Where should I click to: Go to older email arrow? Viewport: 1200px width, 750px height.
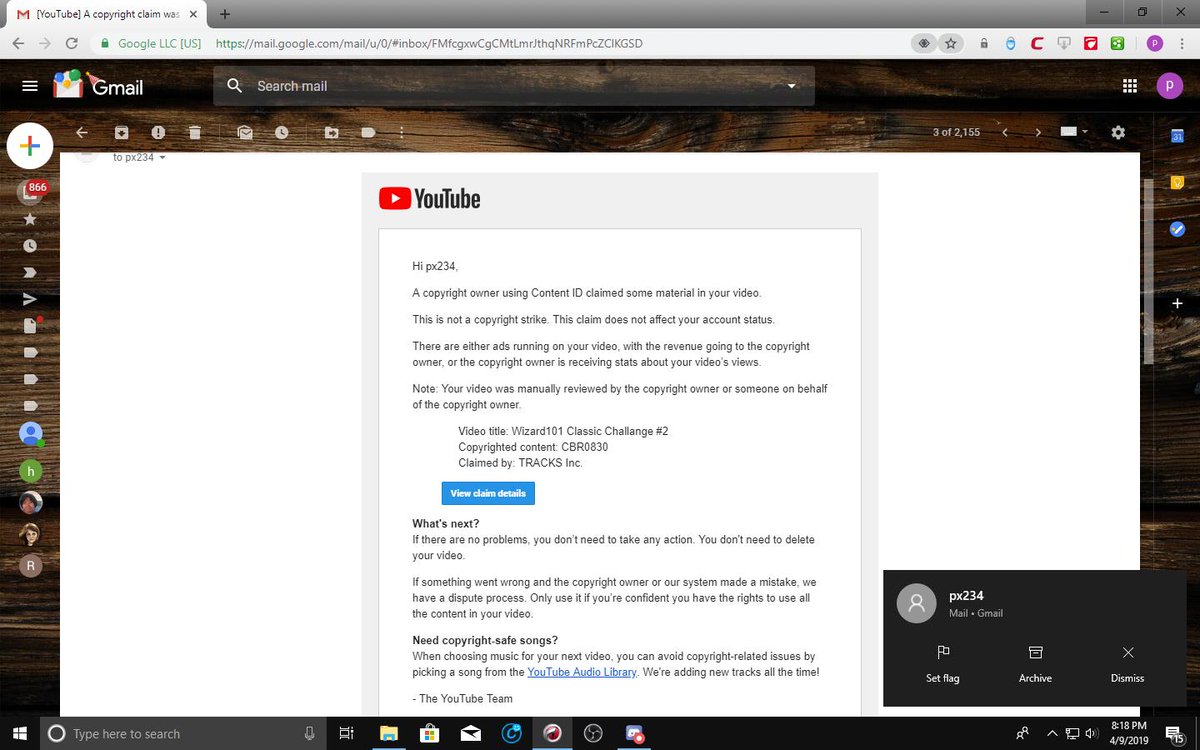coord(1038,132)
